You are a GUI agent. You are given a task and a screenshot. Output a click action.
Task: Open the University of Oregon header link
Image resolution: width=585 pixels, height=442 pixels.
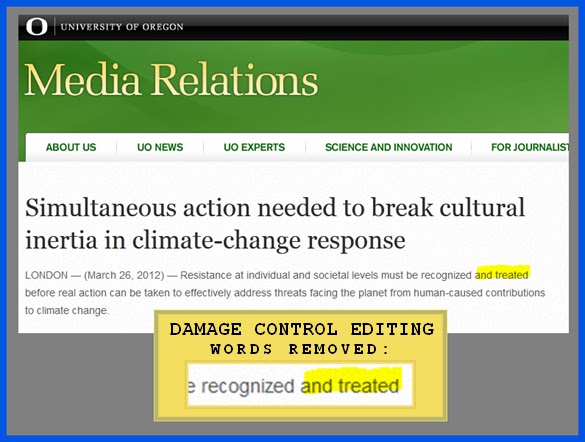pyautogui.click(x=122, y=27)
